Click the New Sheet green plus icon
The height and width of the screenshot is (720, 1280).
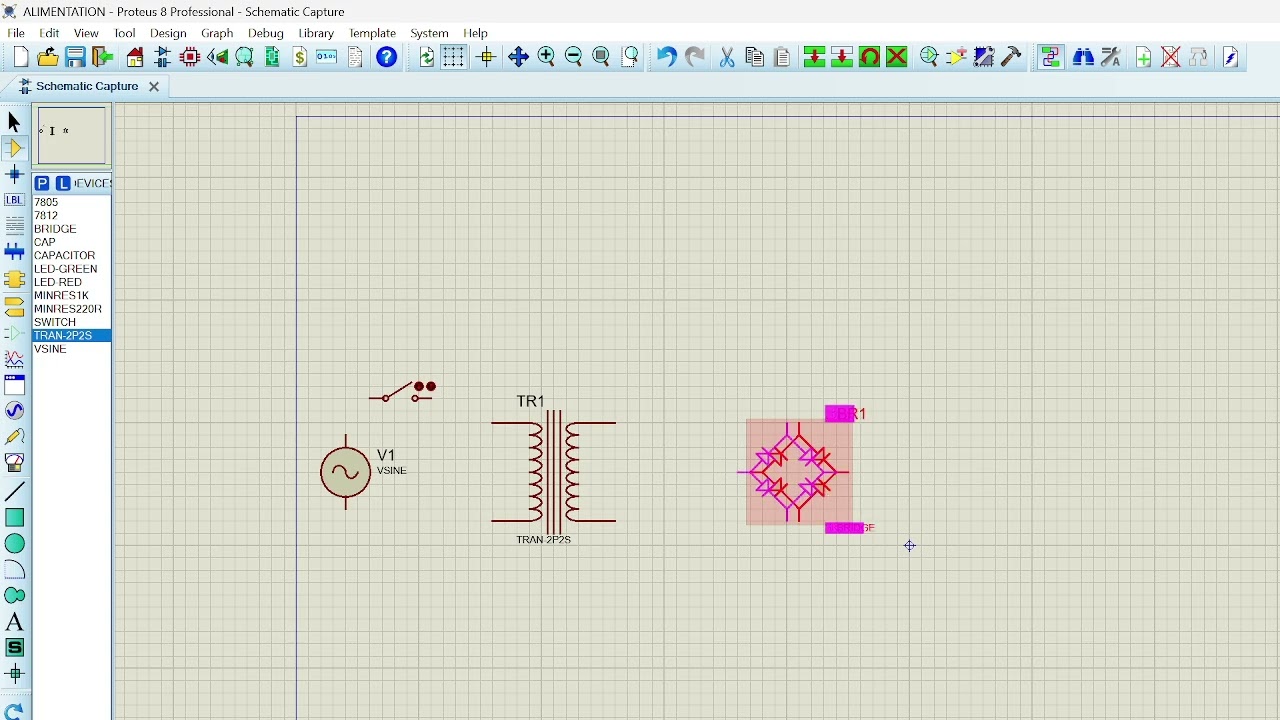click(x=1143, y=57)
